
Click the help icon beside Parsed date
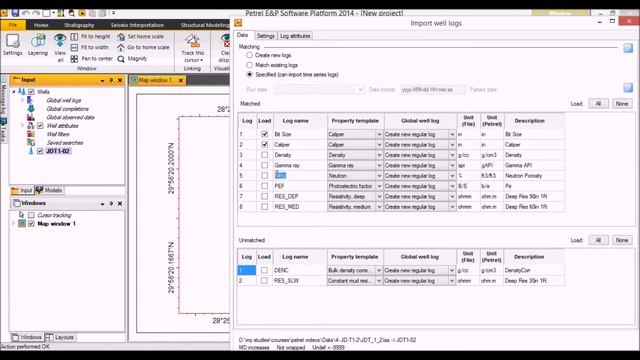coord(628,88)
